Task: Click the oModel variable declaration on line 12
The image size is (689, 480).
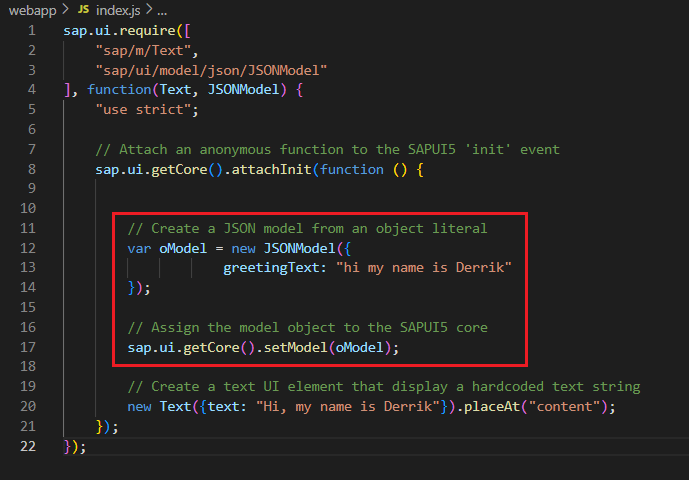Action: click(x=183, y=249)
